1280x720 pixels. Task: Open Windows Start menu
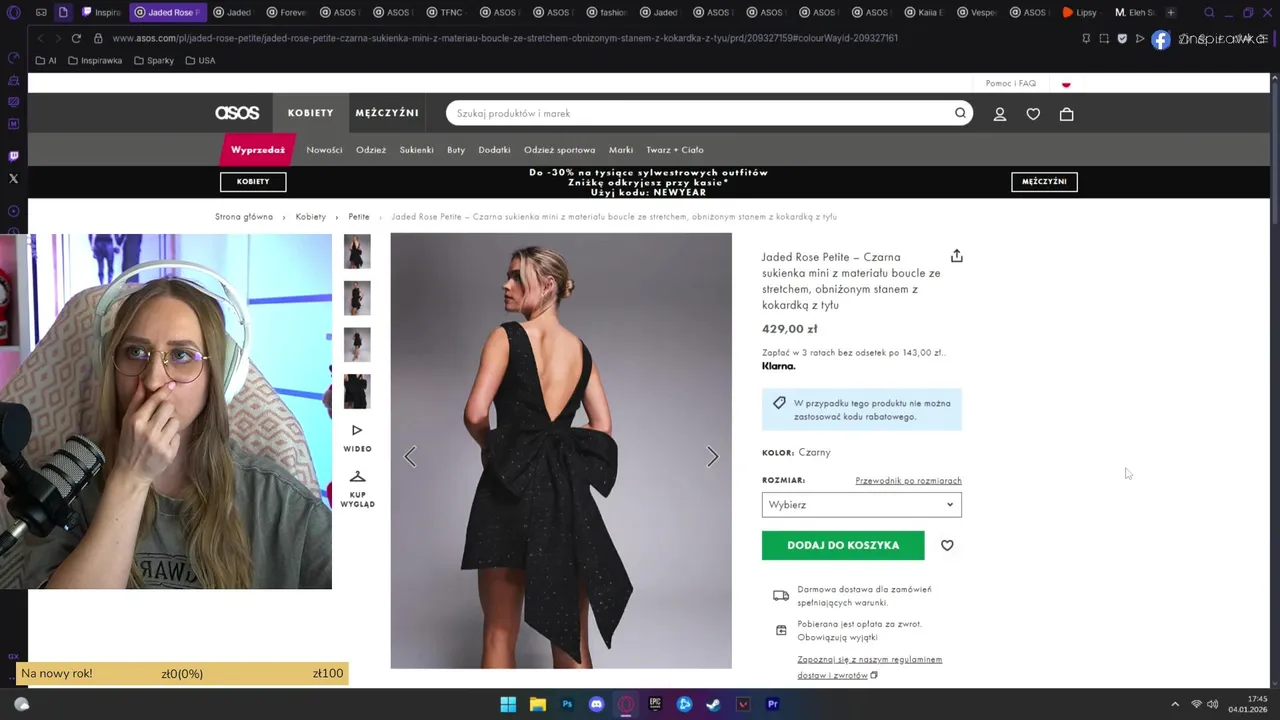point(508,704)
